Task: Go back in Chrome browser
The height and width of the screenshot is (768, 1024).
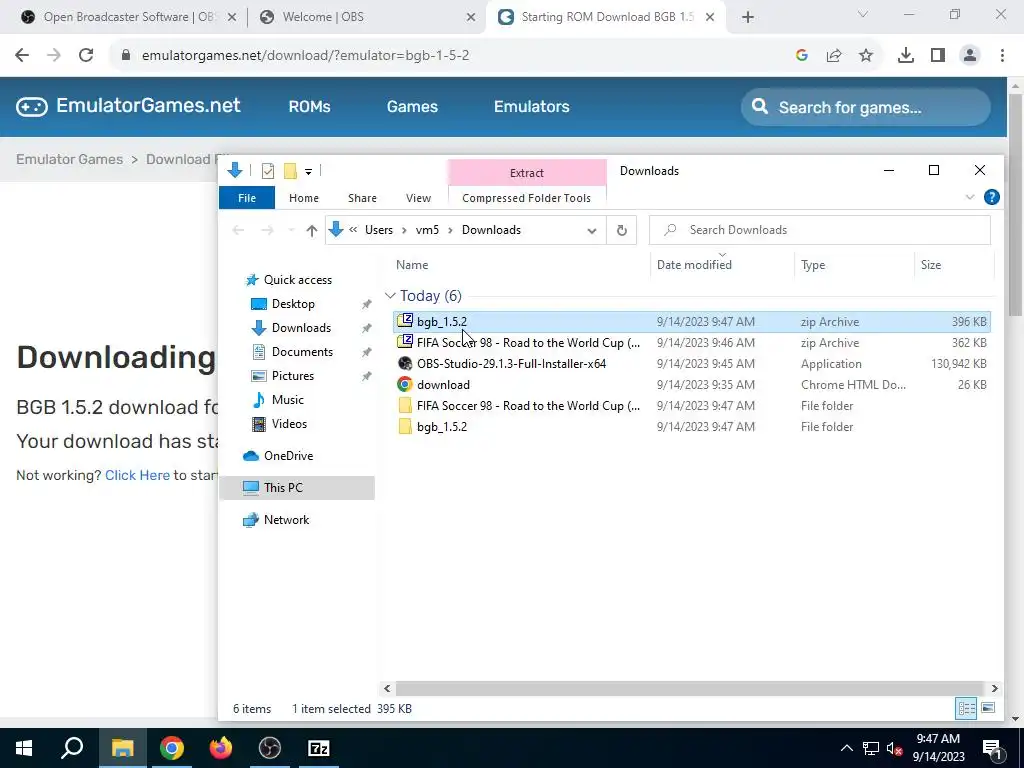Action: point(22,56)
